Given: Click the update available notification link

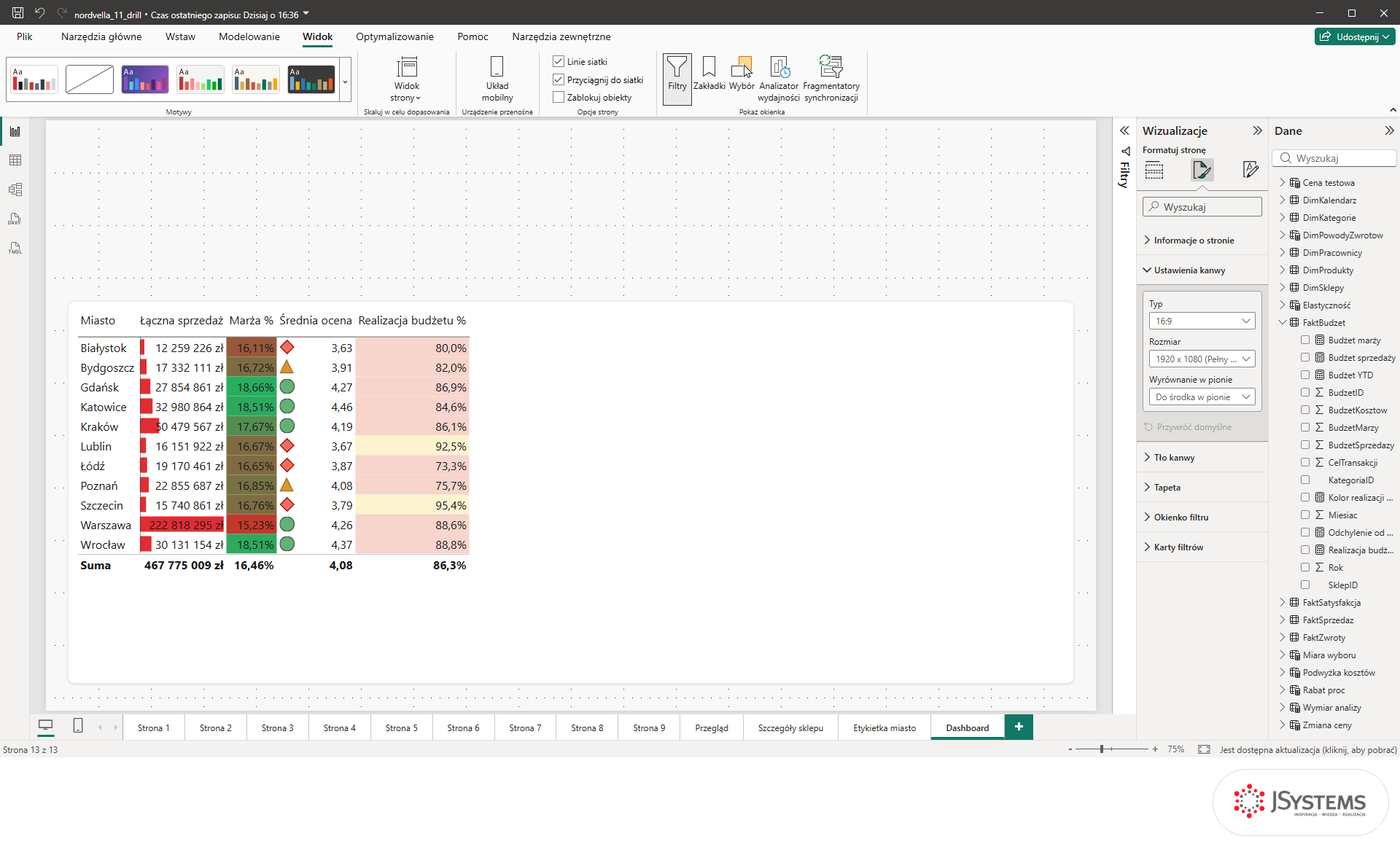Looking at the screenshot, I should 1308,749.
